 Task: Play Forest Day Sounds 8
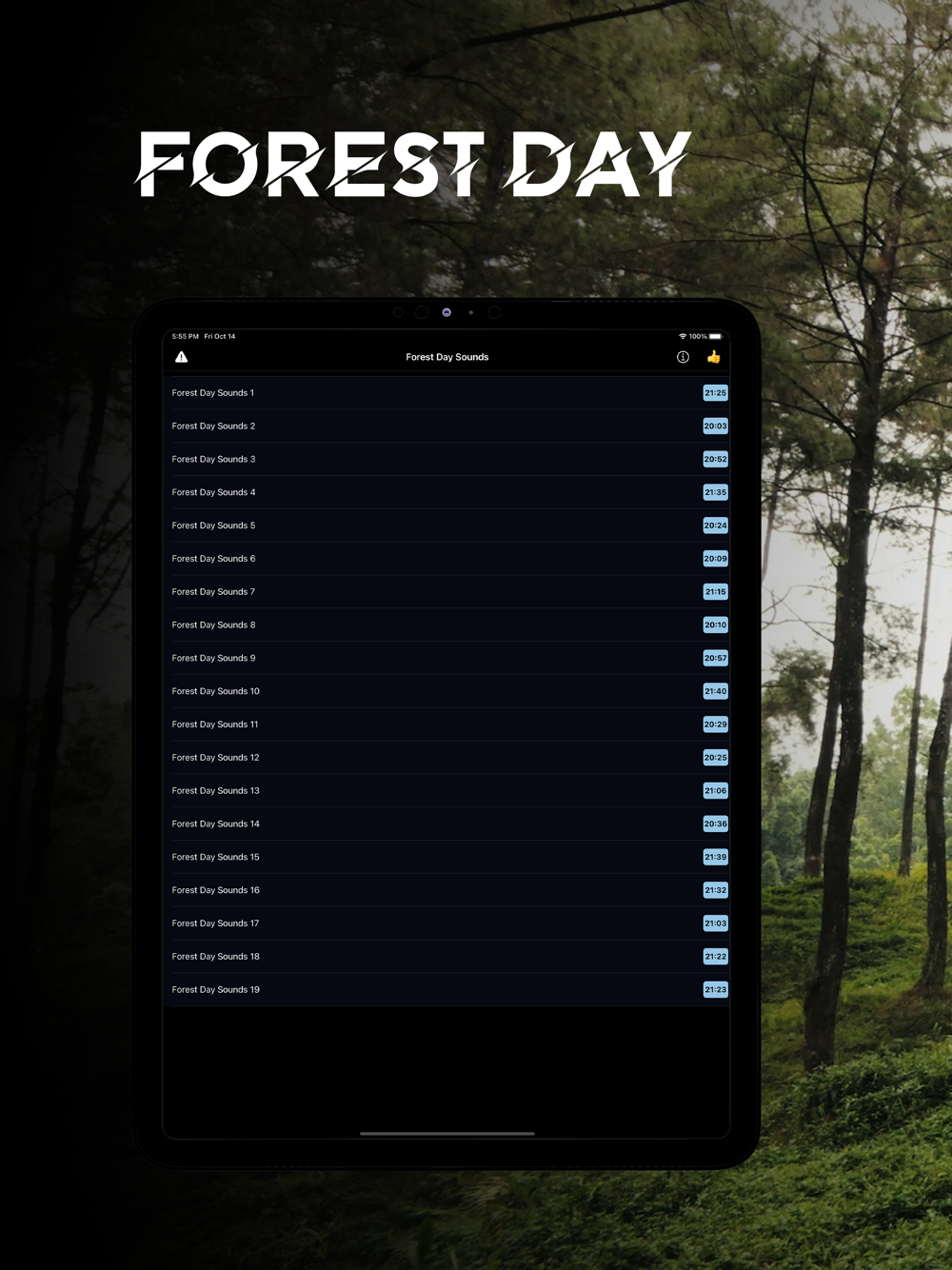[446, 625]
